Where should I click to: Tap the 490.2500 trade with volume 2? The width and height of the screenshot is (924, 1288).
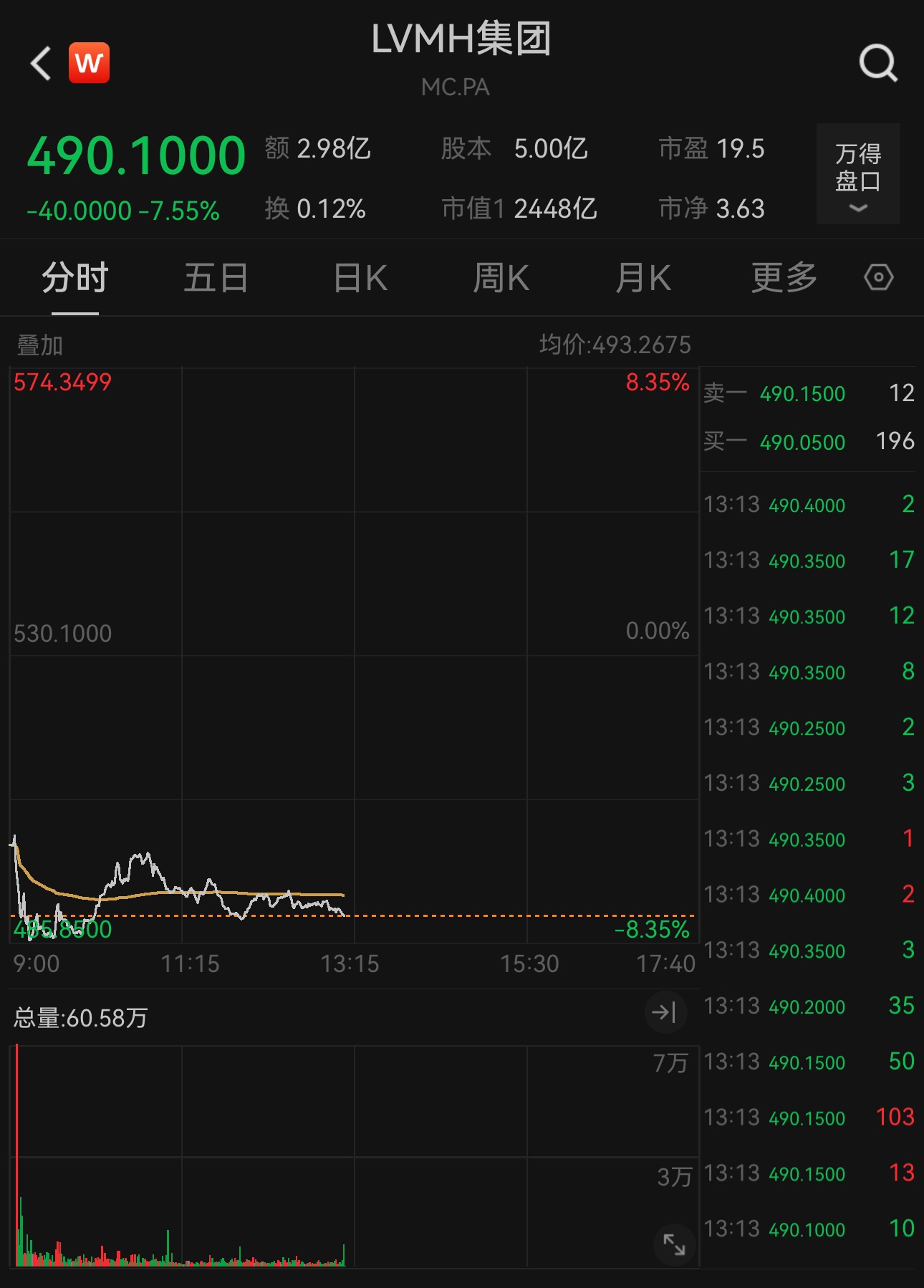pos(809,728)
